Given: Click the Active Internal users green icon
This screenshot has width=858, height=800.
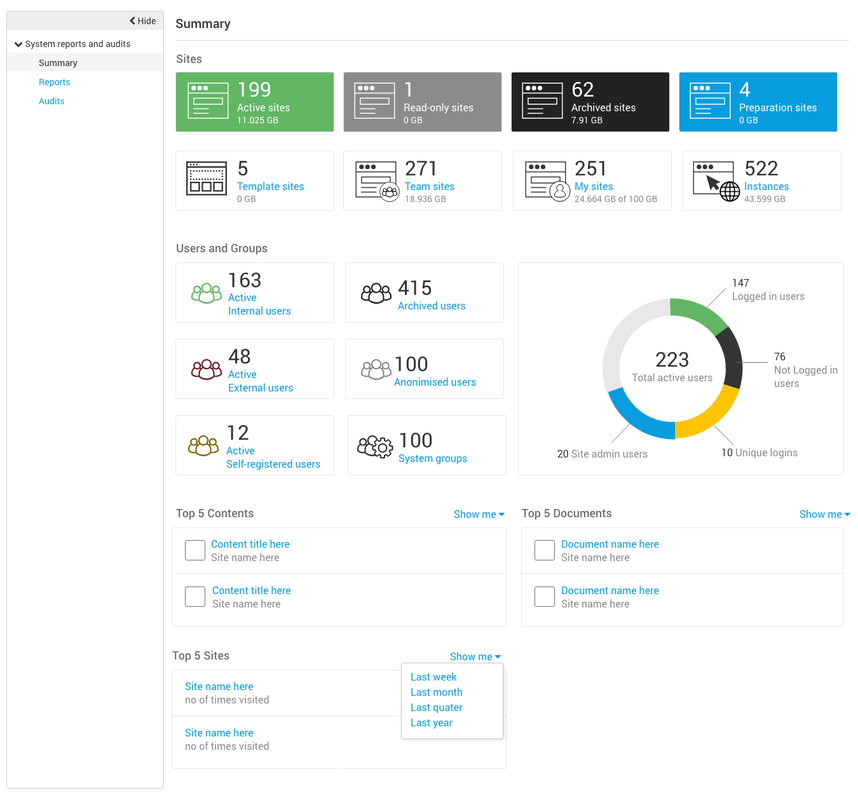Looking at the screenshot, I should [x=206, y=293].
